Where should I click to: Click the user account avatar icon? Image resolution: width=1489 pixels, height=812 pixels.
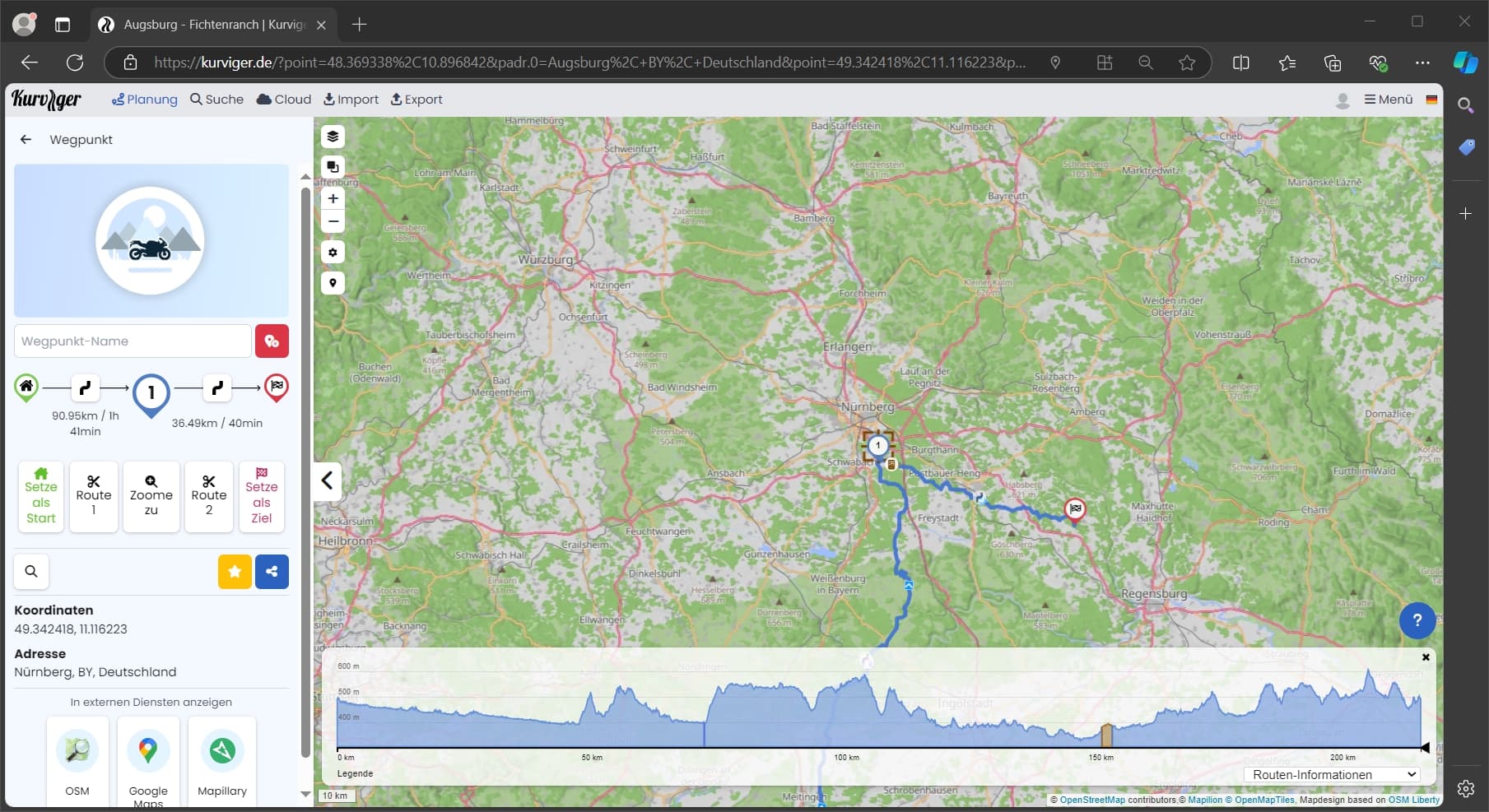pos(1342,100)
